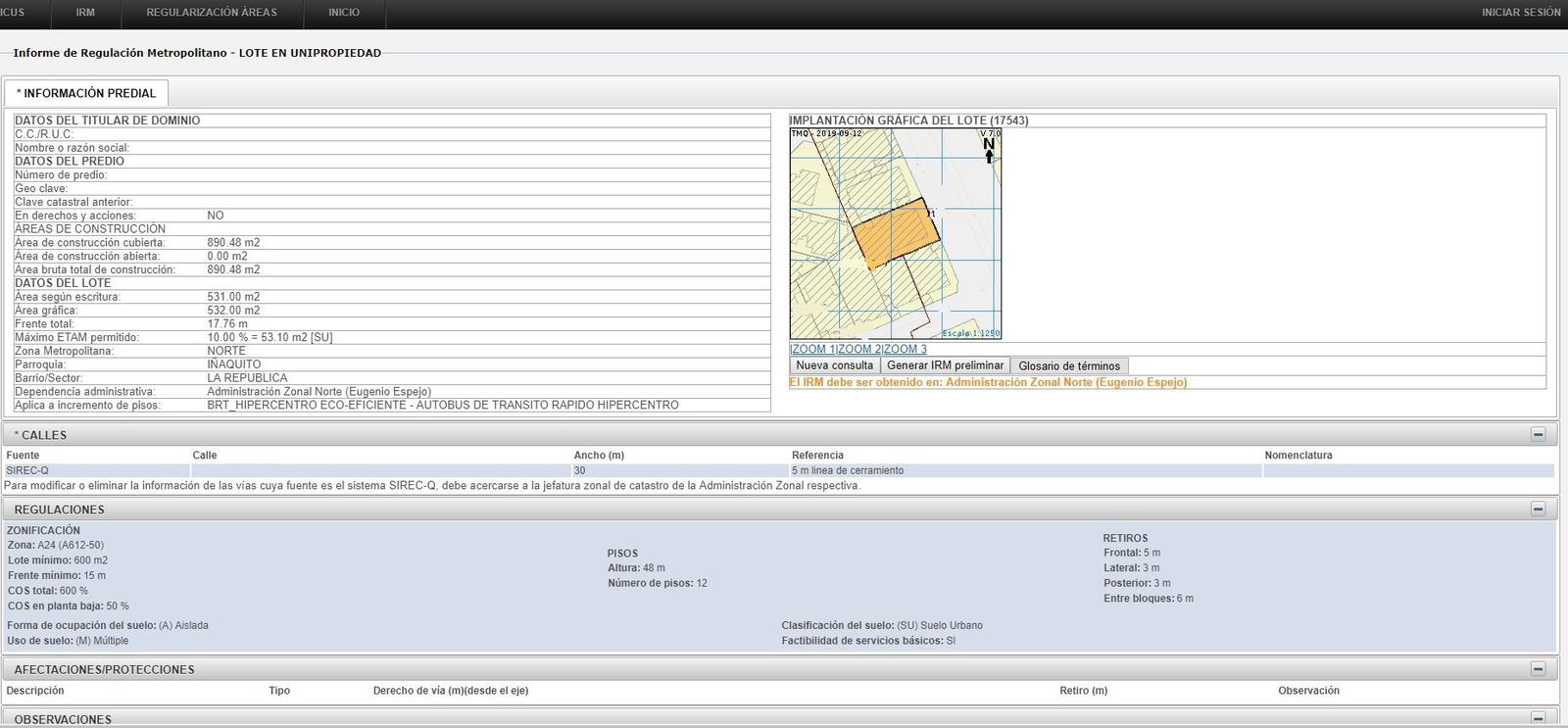Collapse the Regulaciones section

1538,509
